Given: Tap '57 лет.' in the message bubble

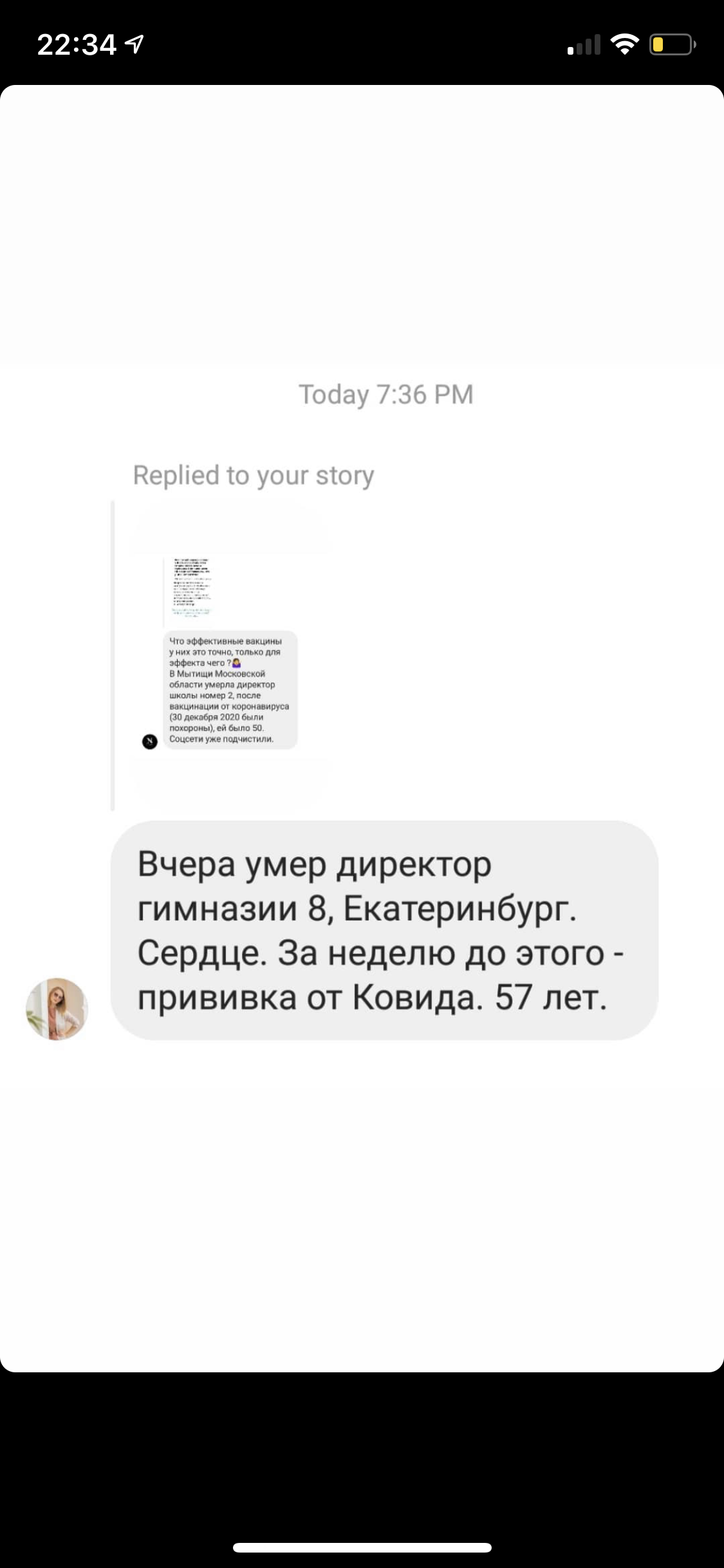Looking at the screenshot, I should (x=551, y=998).
